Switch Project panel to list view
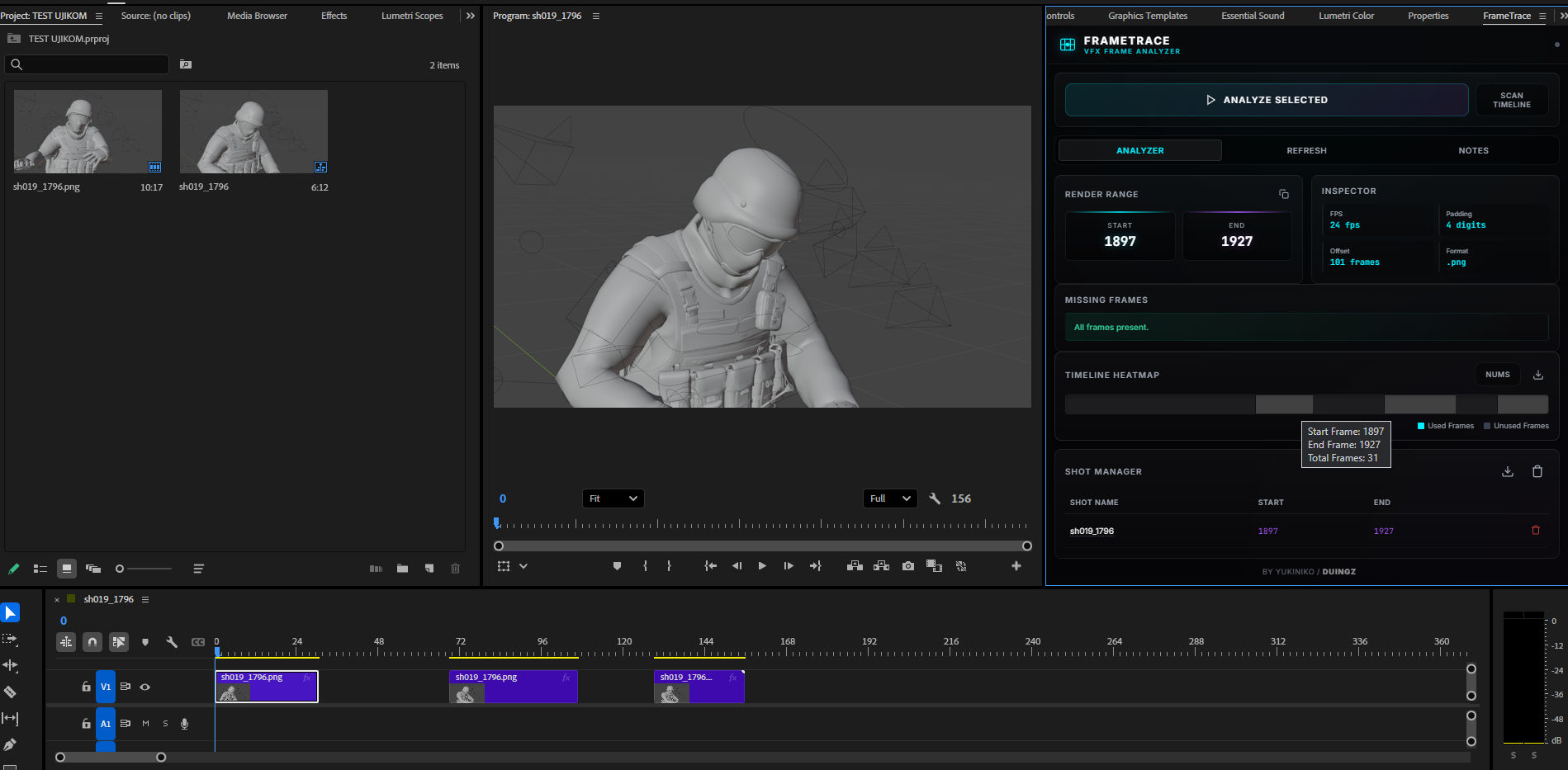Screen dimensions: 1568x770 tap(40, 569)
